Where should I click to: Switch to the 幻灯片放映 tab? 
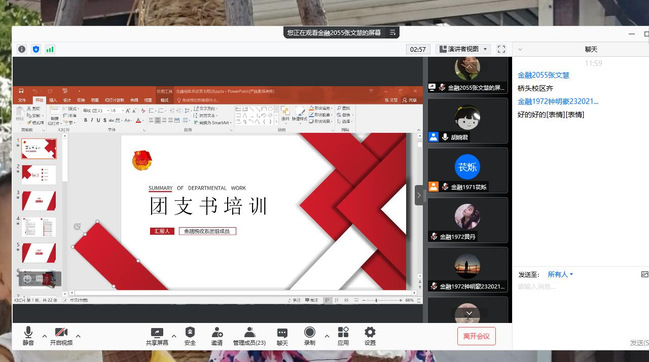115,100
